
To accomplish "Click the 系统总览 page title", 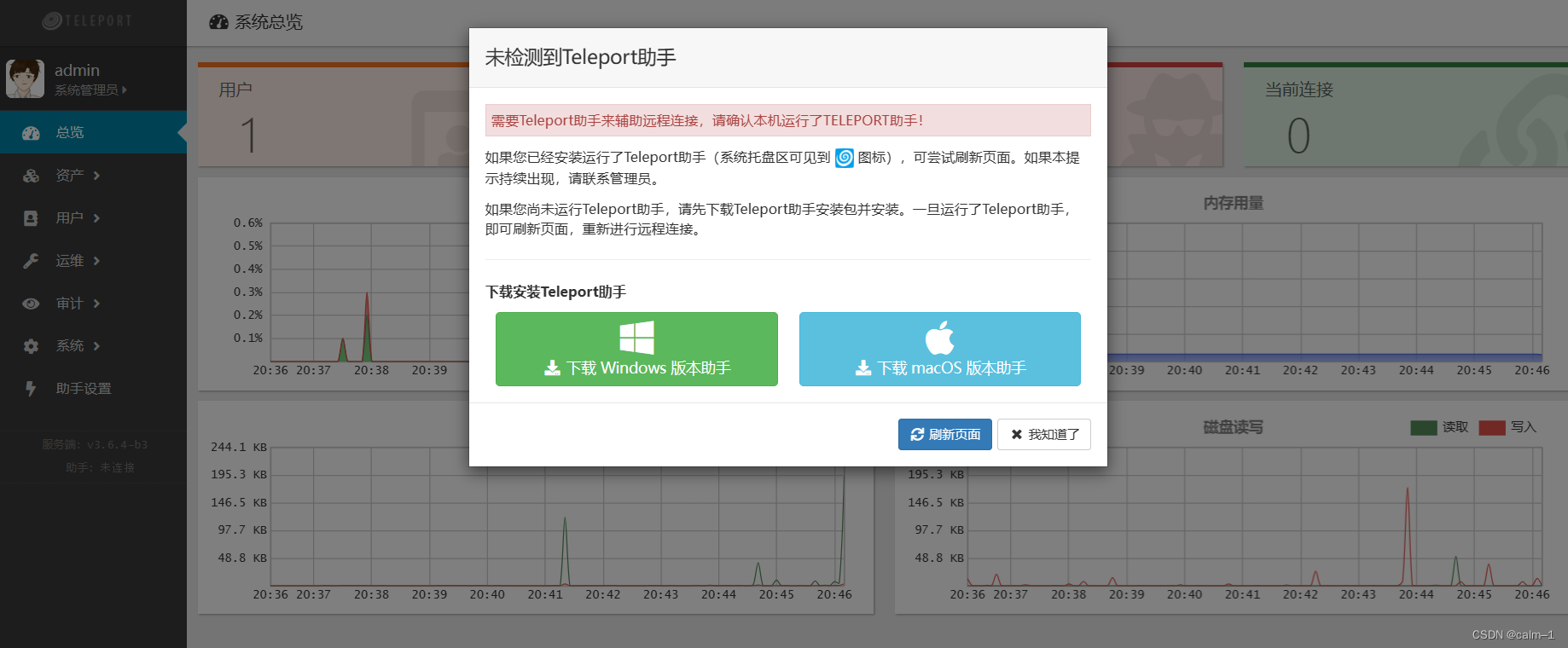I will [x=269, y=22].
